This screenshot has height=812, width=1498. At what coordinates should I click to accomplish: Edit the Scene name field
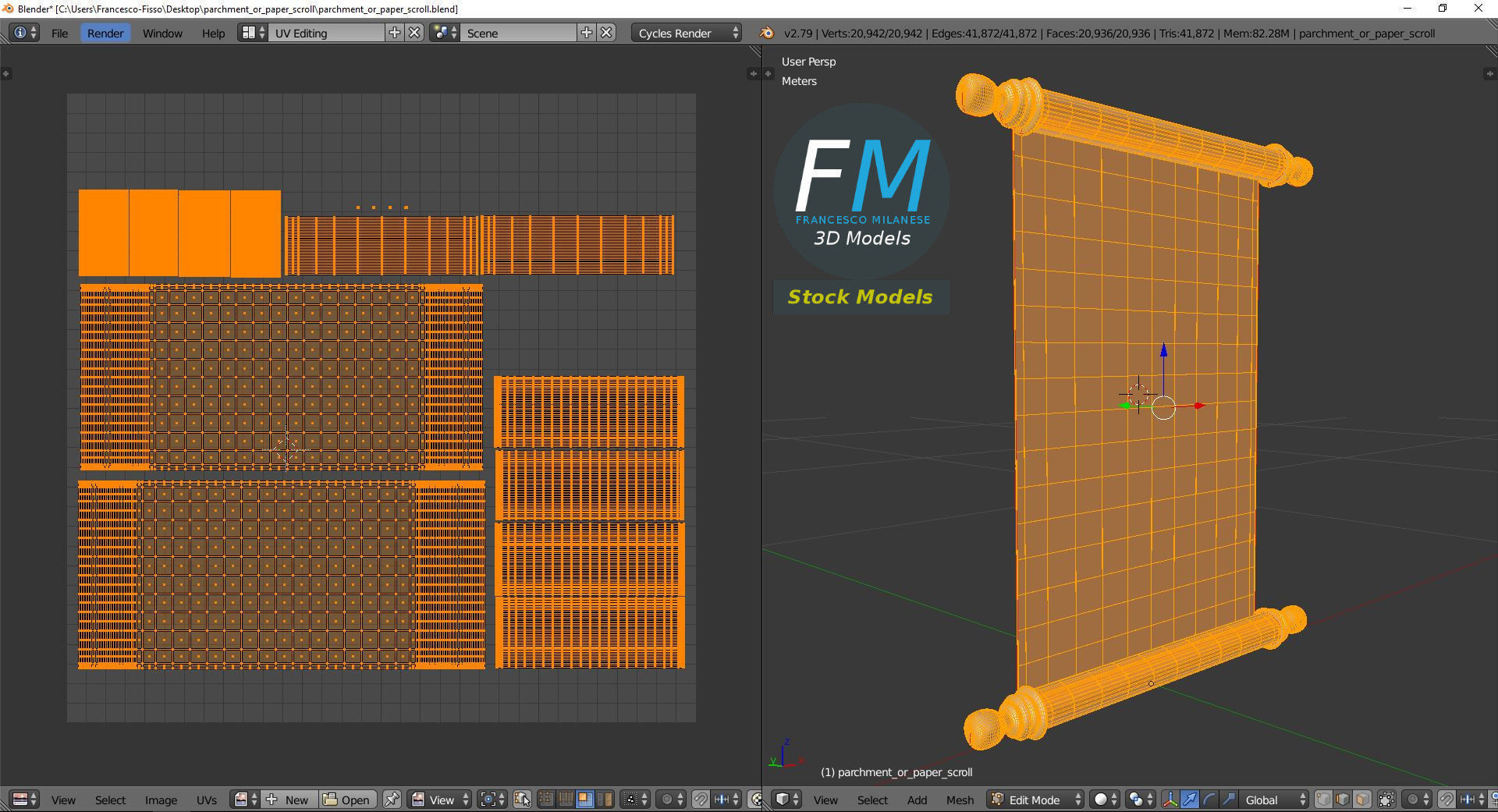(x=518, y=33)
